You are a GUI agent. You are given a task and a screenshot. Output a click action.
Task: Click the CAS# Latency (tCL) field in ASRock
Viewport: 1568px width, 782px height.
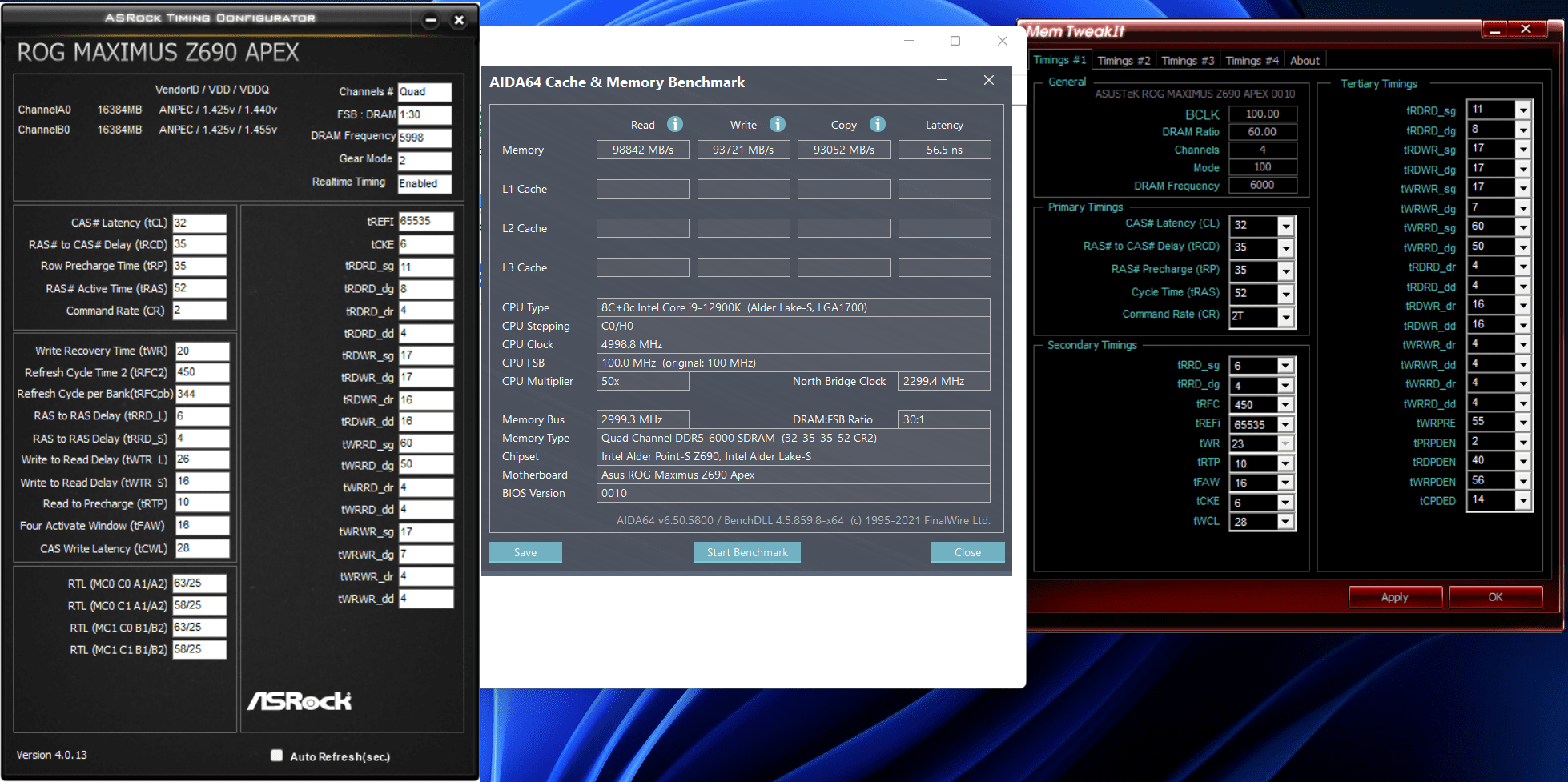point(199,223)
